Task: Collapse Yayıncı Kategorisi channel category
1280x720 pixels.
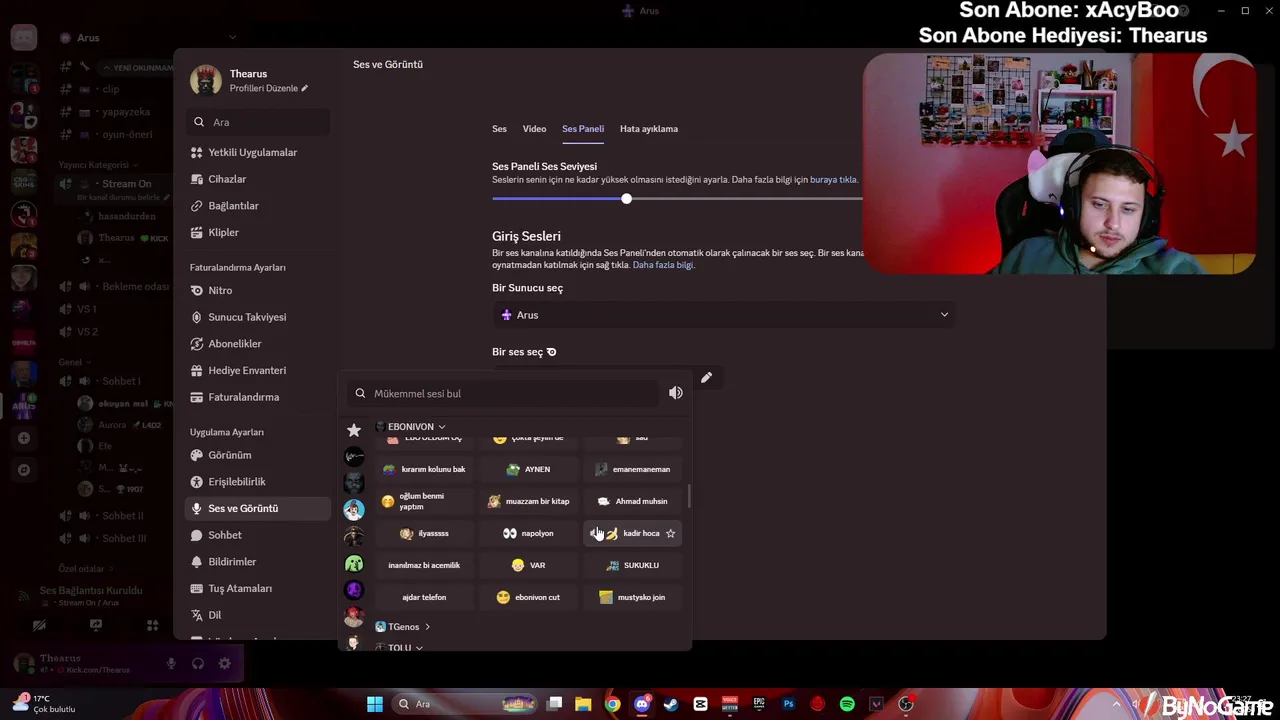Action: coord(97,164)
